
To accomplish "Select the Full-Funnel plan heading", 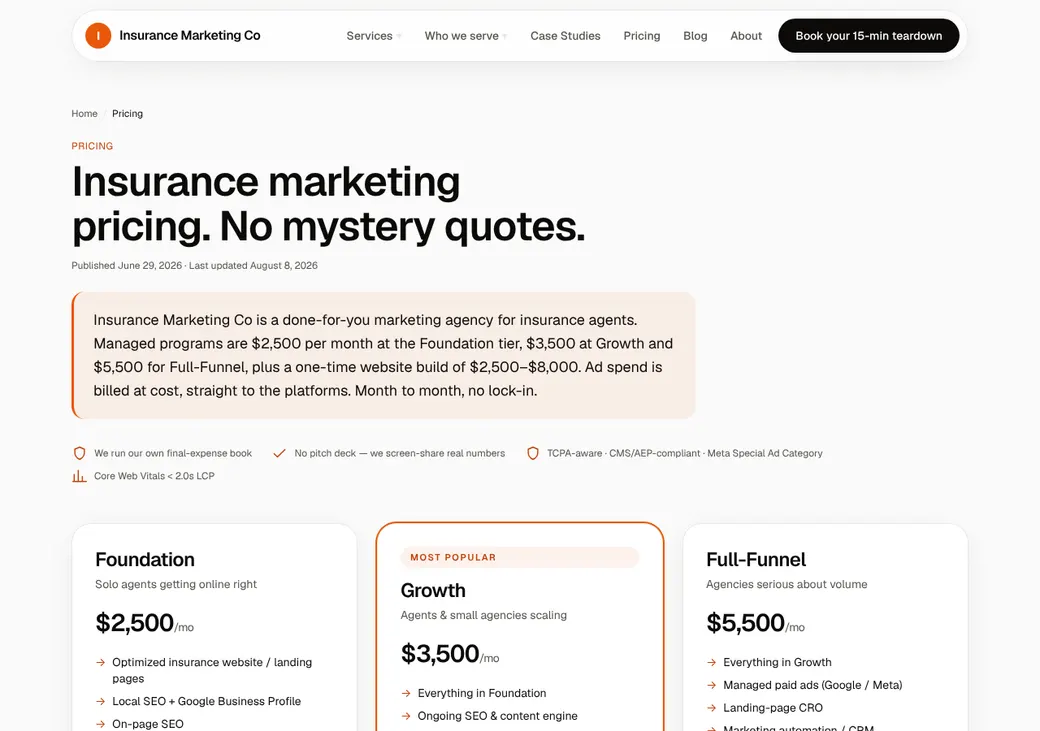I will pos(756,559).
